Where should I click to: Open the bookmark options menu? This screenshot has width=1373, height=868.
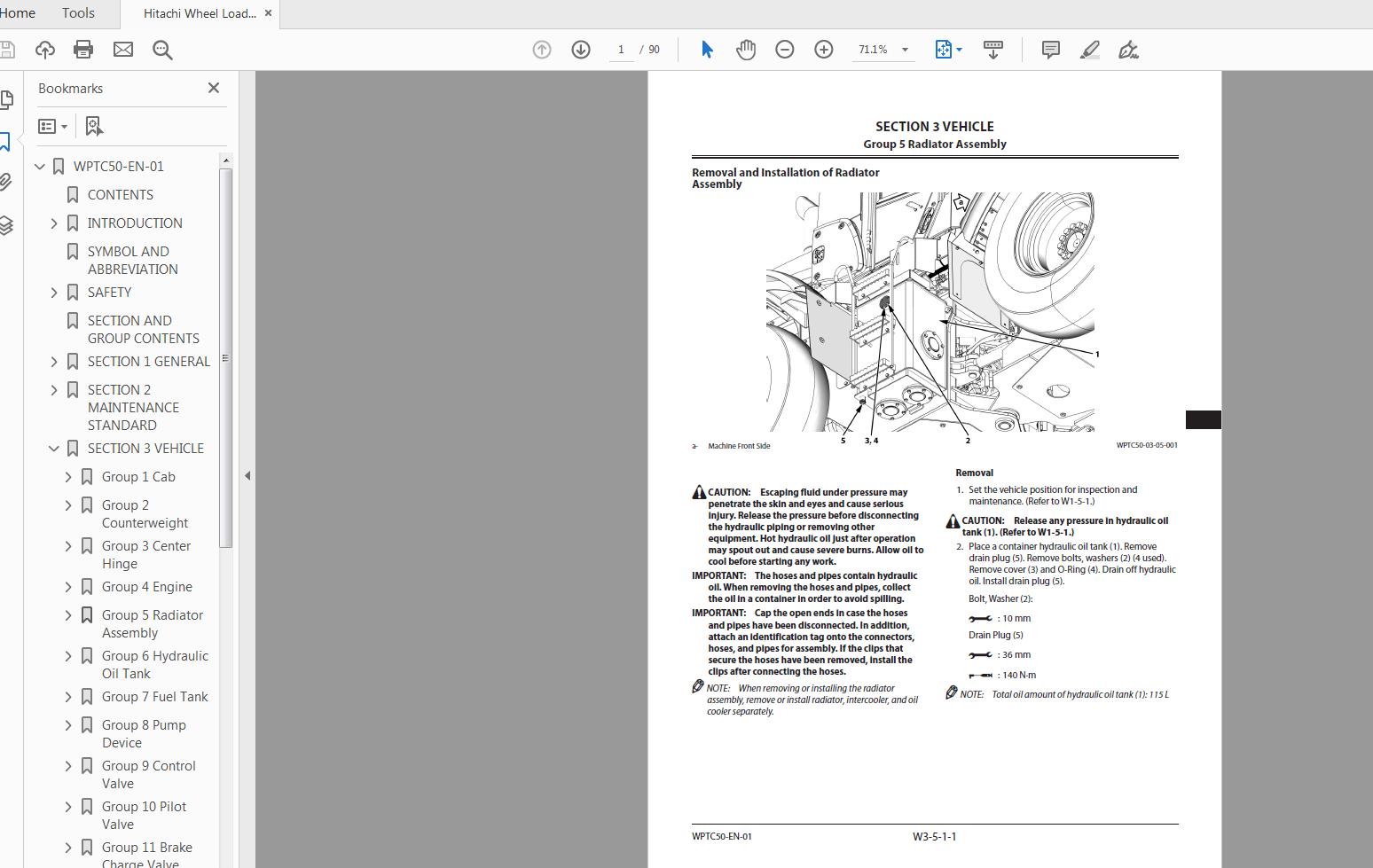tap(53, 126)
